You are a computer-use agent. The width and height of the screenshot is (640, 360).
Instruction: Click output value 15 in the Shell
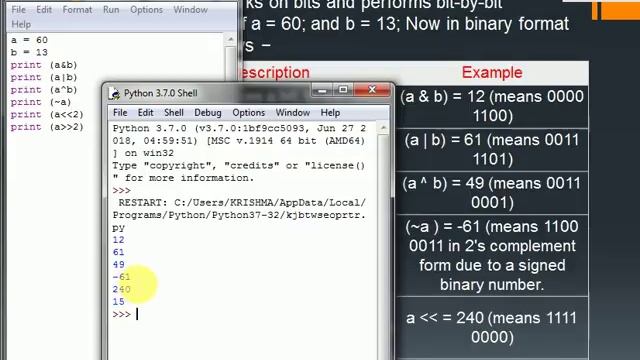[x=118, y=302]
